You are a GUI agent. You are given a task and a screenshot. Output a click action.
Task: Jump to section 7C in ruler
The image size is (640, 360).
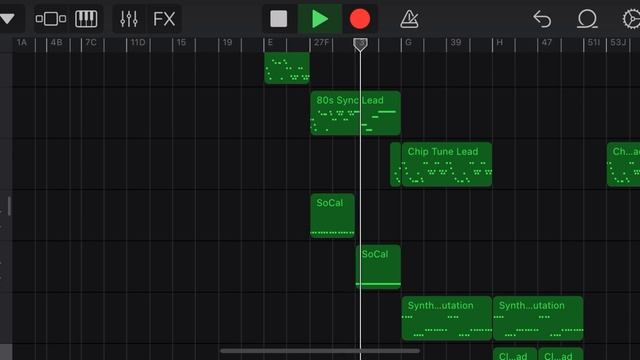(91, 42)
